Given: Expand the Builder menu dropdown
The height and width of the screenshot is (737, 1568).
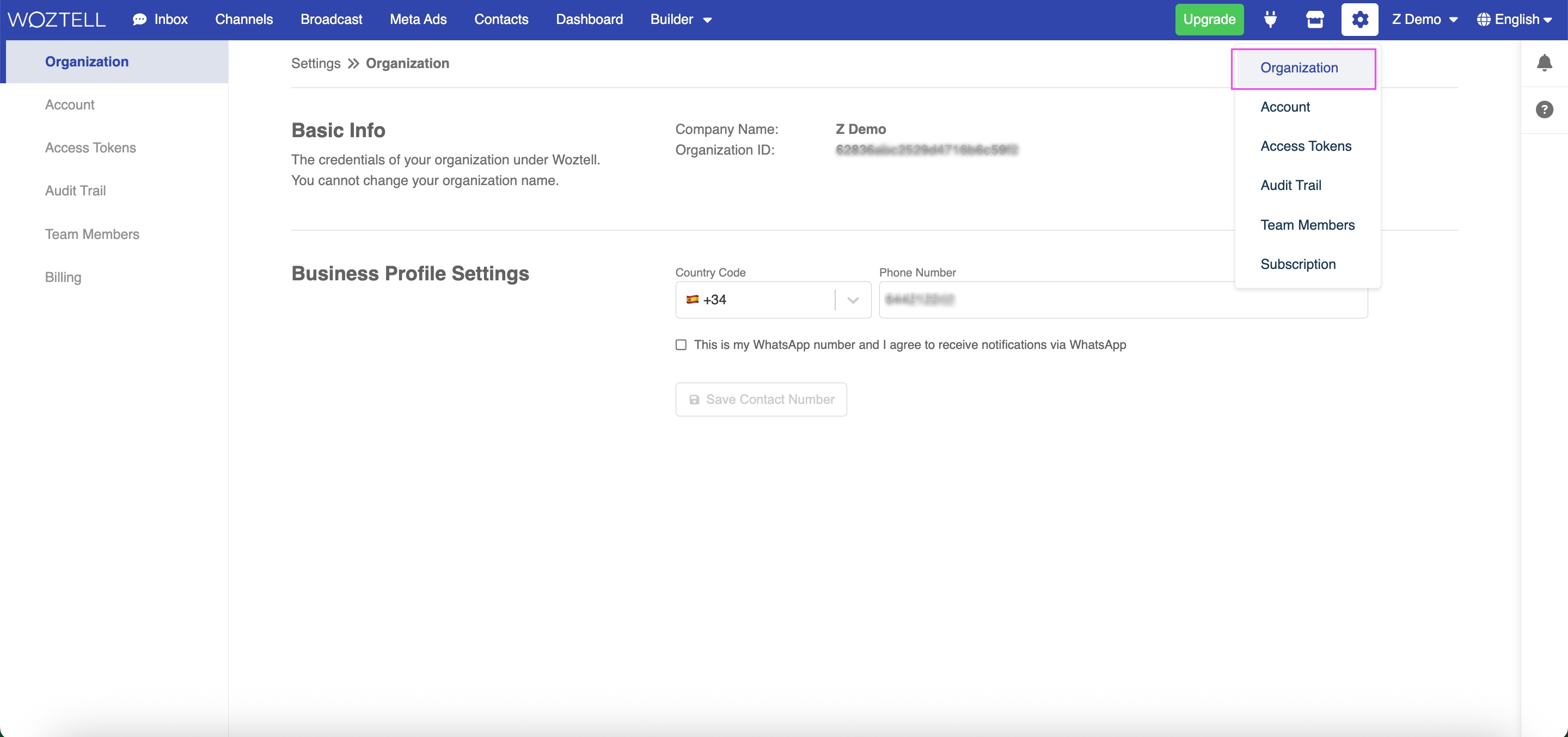Looking at the screenshot, I should (681, 20).
